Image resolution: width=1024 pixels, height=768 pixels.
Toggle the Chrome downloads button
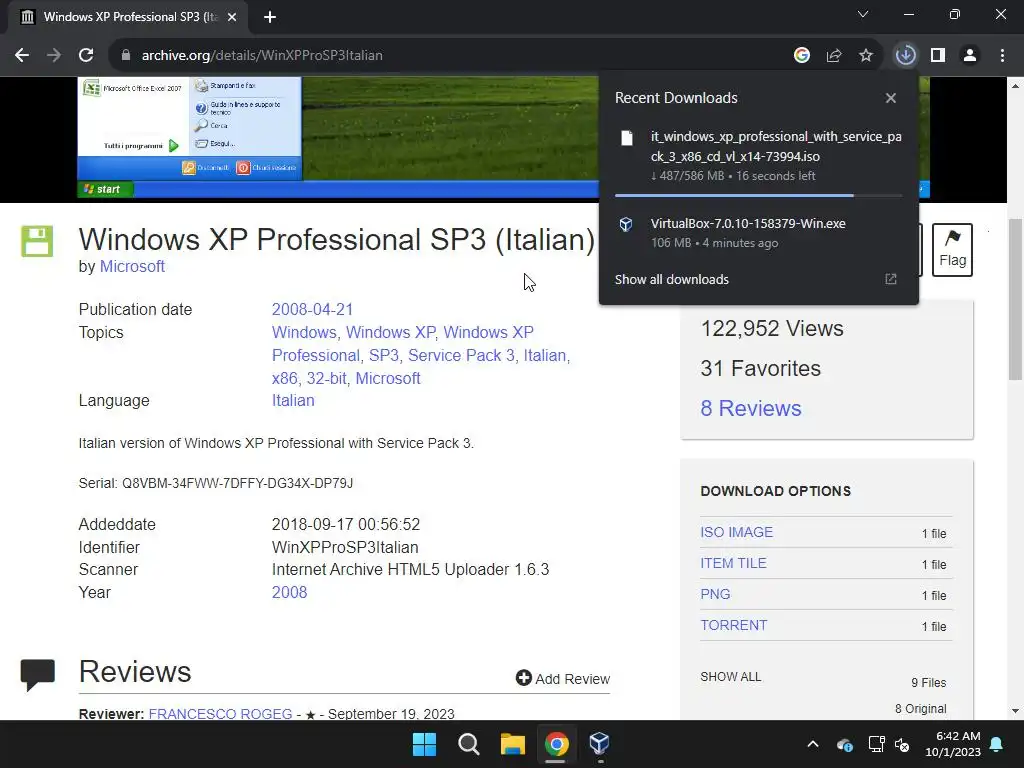(x=906, y=56)
